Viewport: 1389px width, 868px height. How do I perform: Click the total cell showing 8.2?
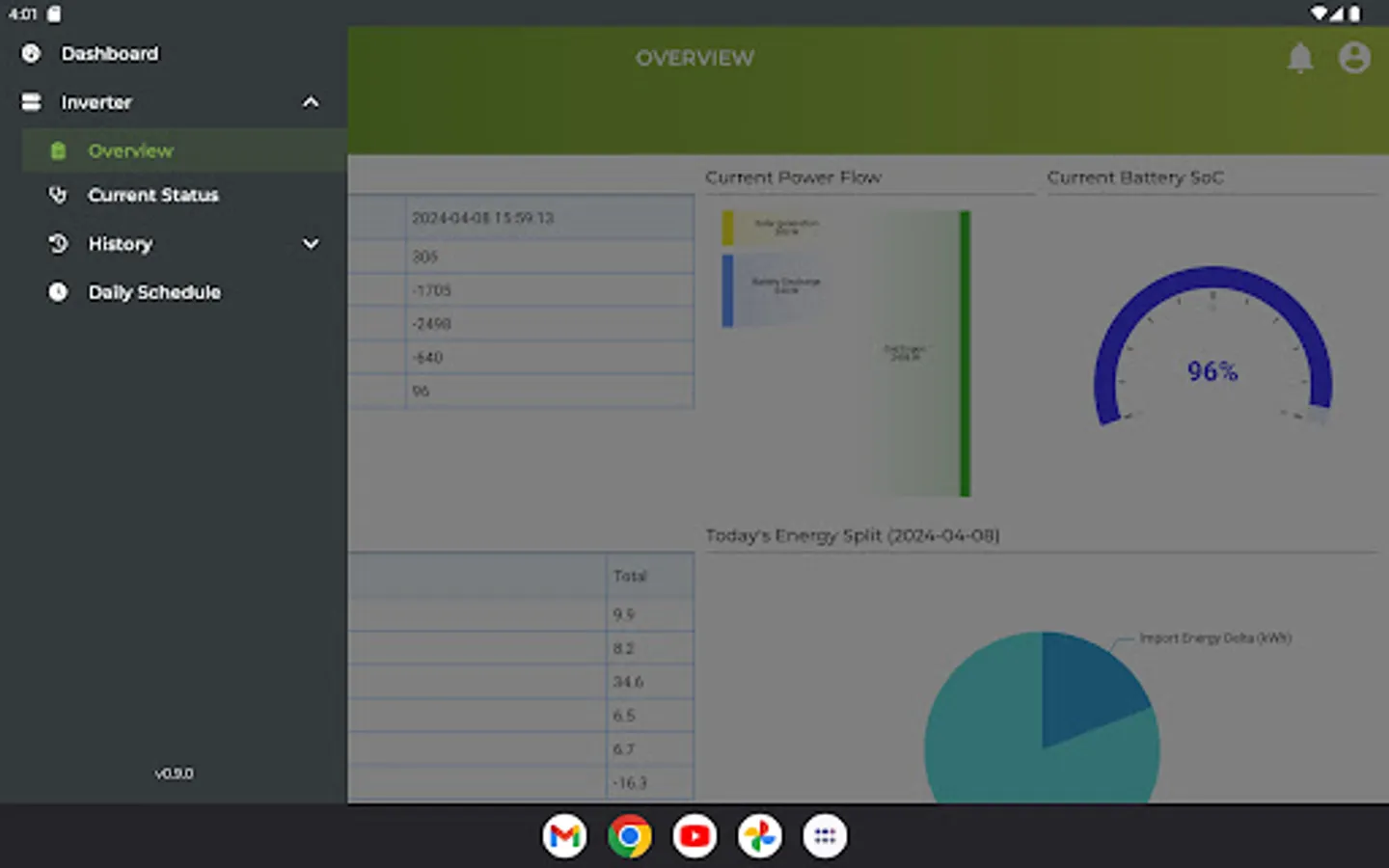(650, 648)
